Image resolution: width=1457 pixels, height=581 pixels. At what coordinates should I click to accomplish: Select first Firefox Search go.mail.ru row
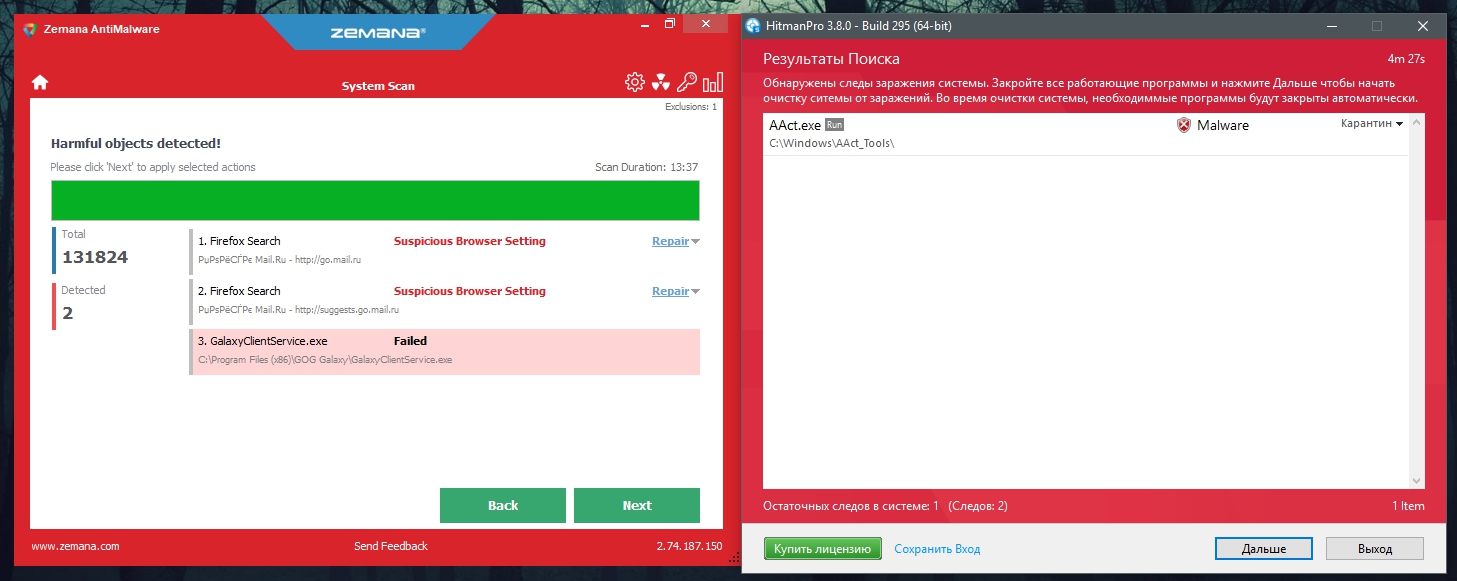pyautogui.click(x=445, y=250)
